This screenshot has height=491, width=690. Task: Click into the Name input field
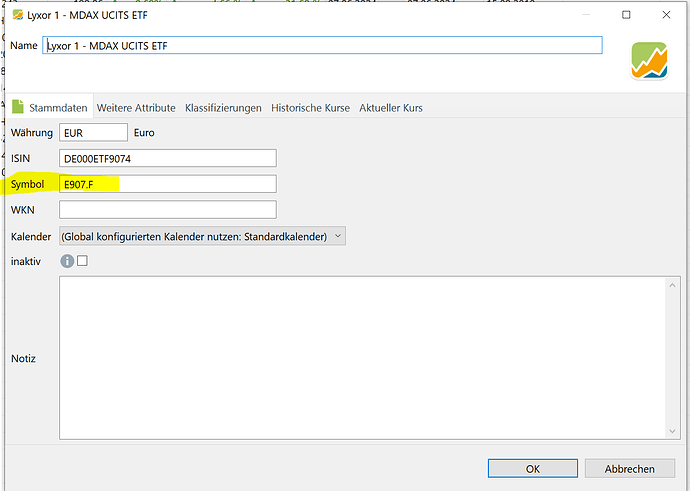pyautogui.click(x=322, y=45)
